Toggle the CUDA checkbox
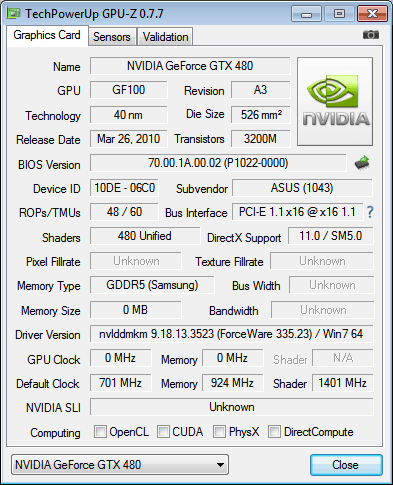Image resolution: width=393 pixels, height=485 pixels. pos(163,431)
